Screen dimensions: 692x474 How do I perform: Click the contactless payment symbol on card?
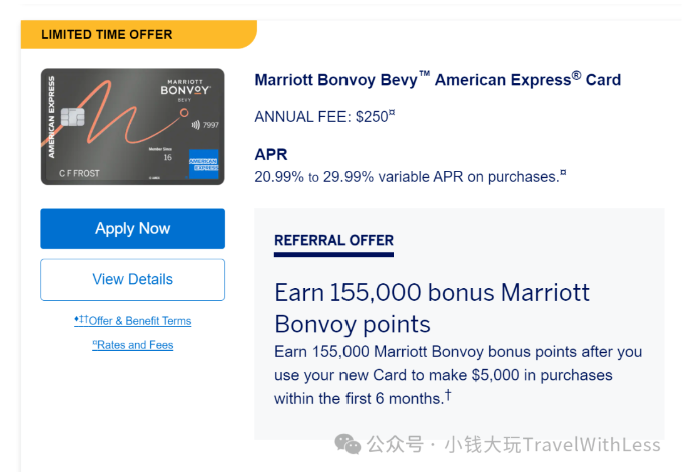coord(194,125)
